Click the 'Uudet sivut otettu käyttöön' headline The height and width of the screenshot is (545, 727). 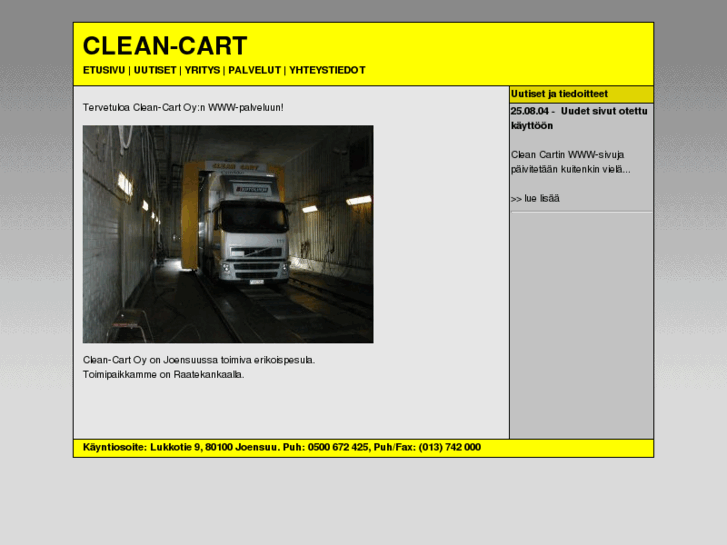click(579, 118)
